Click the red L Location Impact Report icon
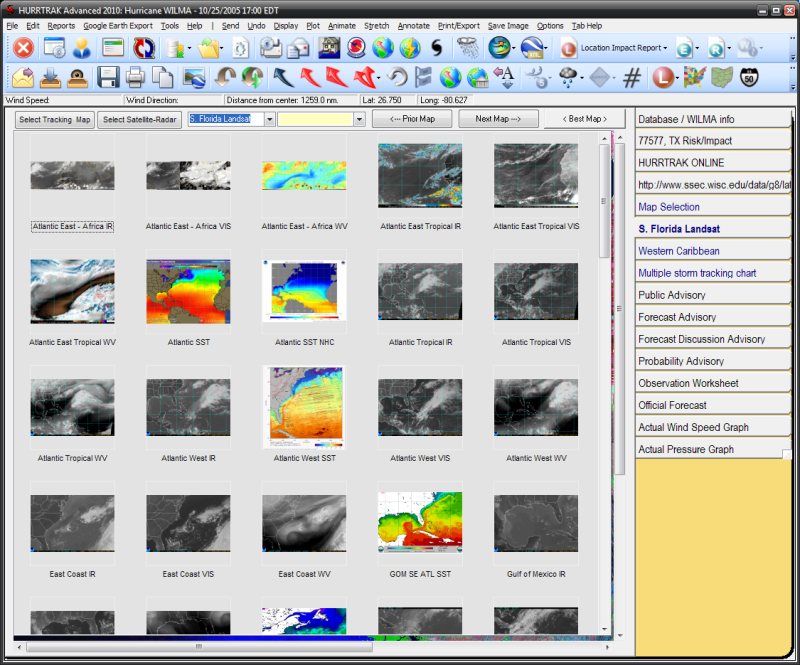The image size is (800, 665). coord(568,48)
